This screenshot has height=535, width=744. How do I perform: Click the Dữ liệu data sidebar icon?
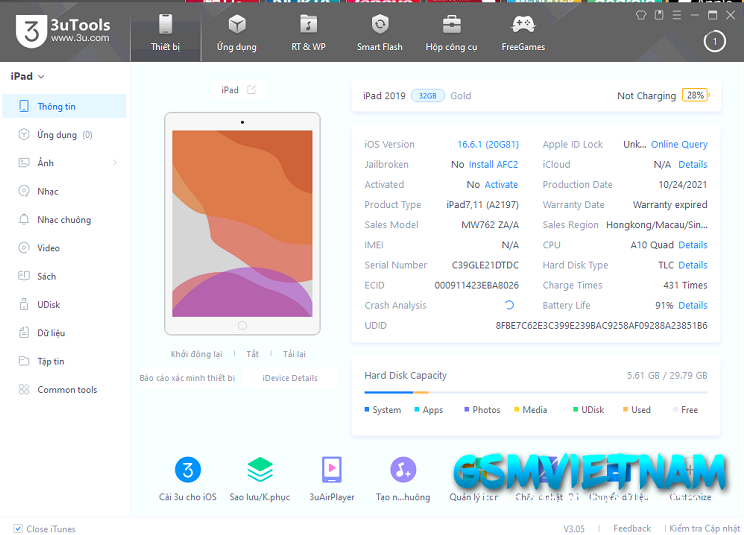pos(24,333)
